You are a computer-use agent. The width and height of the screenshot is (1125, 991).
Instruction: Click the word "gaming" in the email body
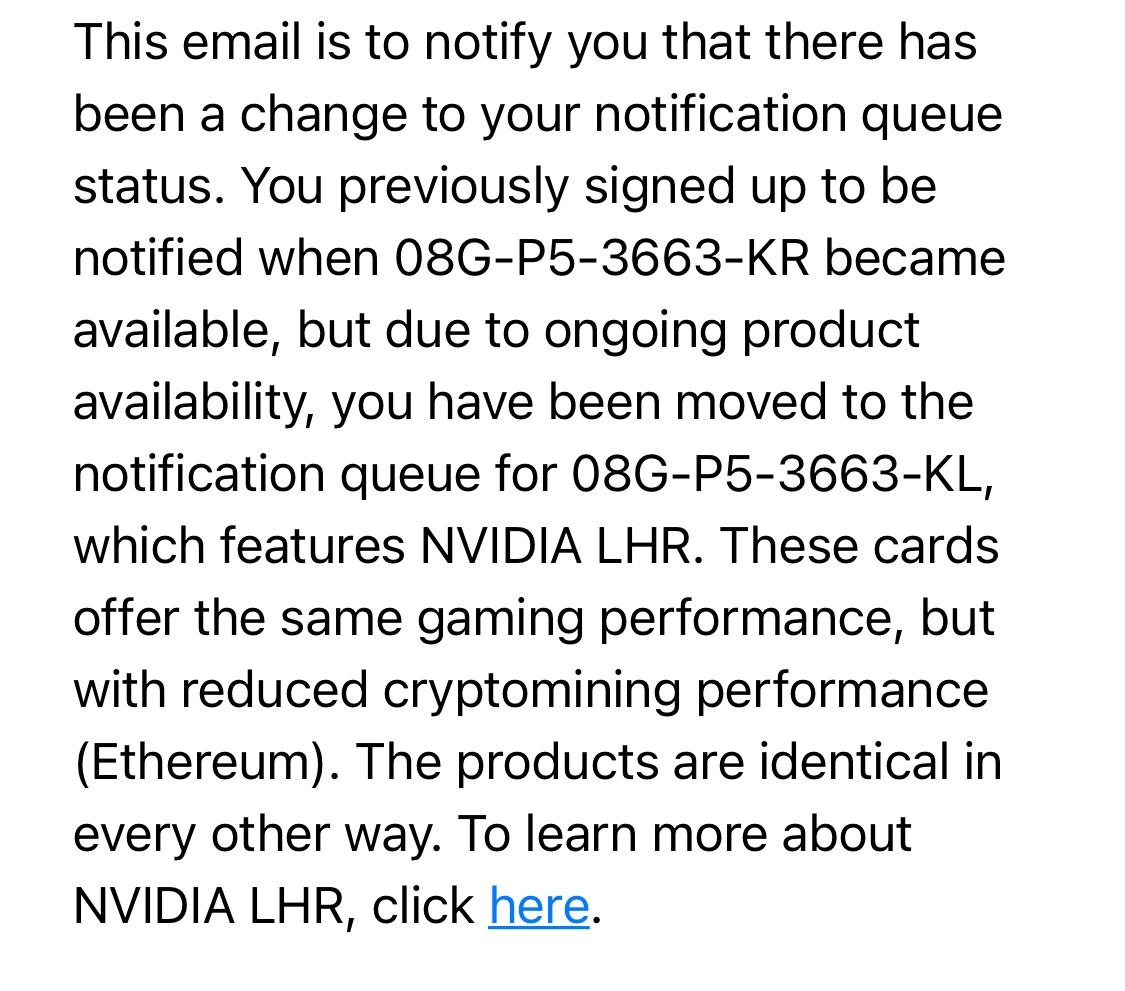pos(501,619)
